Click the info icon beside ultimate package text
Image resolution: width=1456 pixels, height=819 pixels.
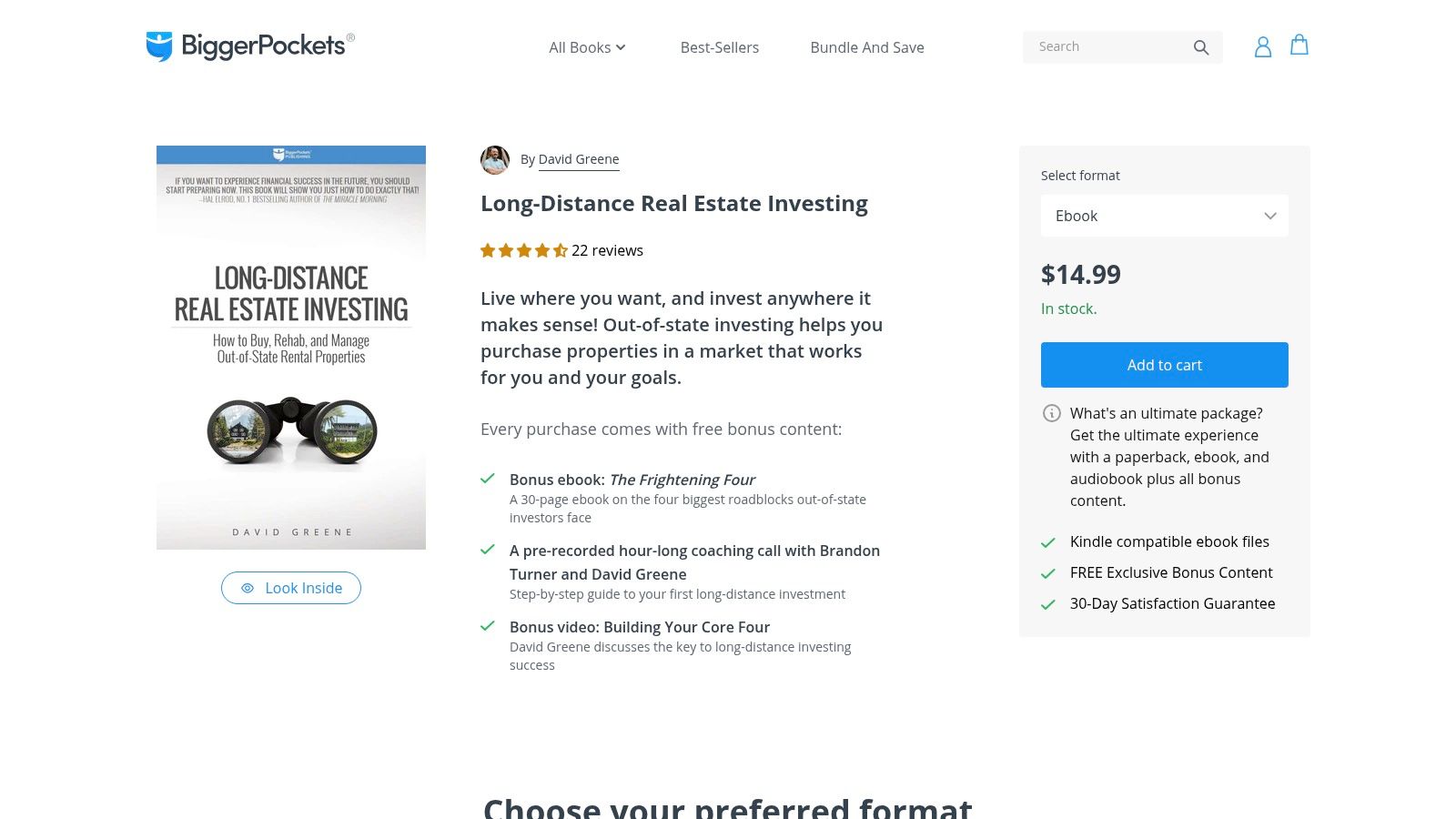[1052, 413]
